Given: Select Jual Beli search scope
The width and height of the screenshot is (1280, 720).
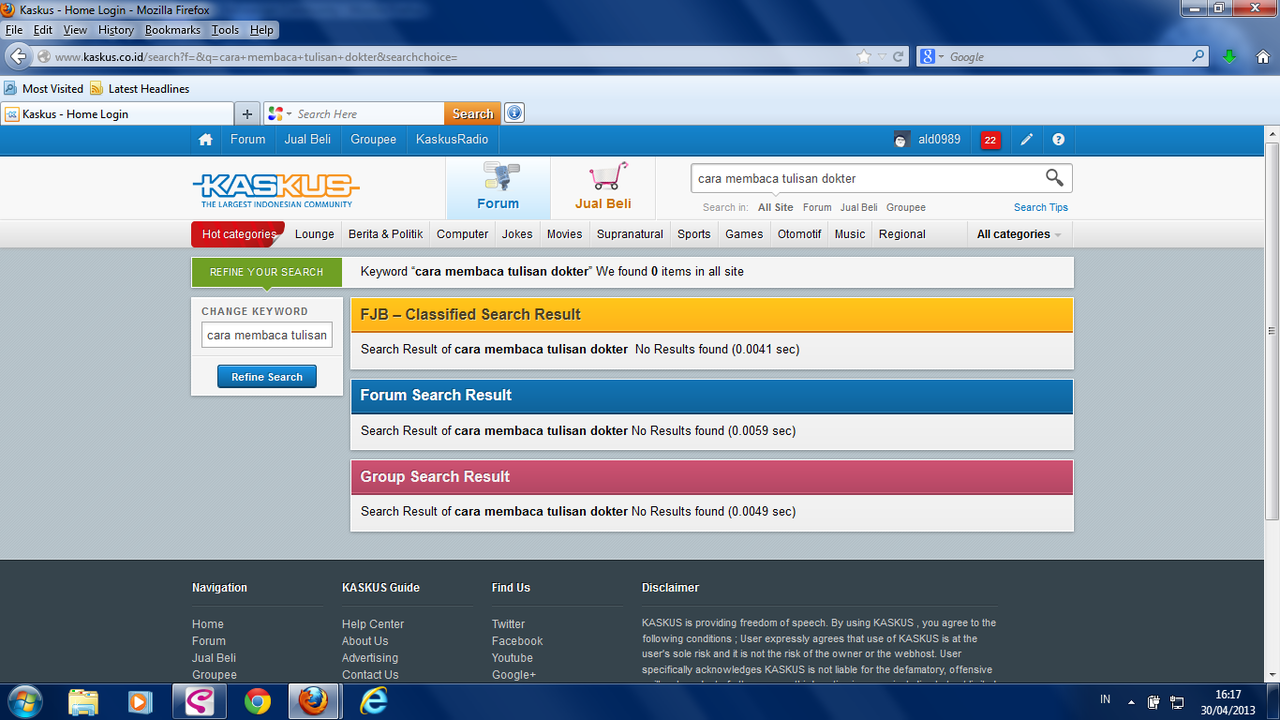Looking at the screenshot, I should pos(859,207).
